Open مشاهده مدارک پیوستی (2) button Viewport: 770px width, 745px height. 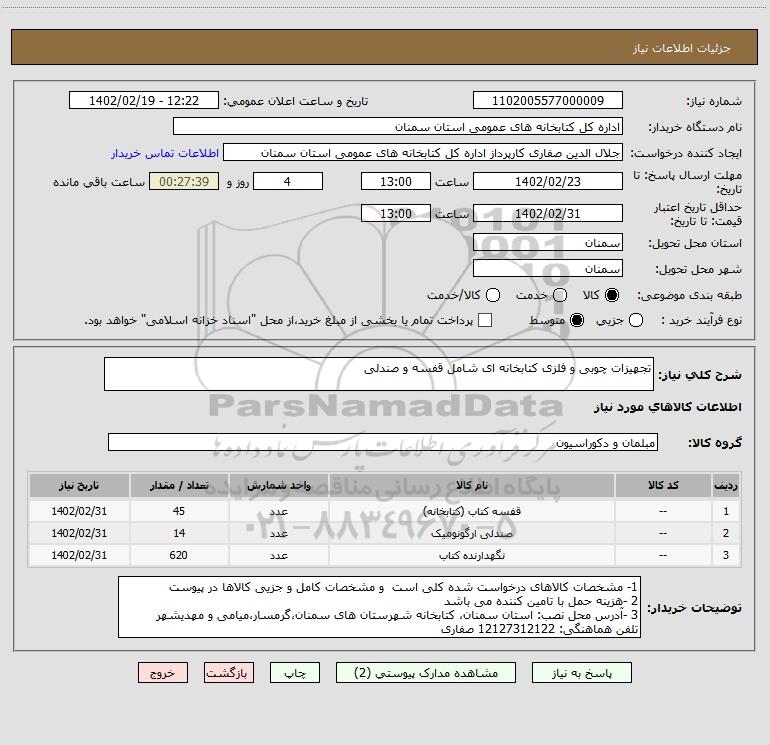pyautogui.click(x=426, y=673)
